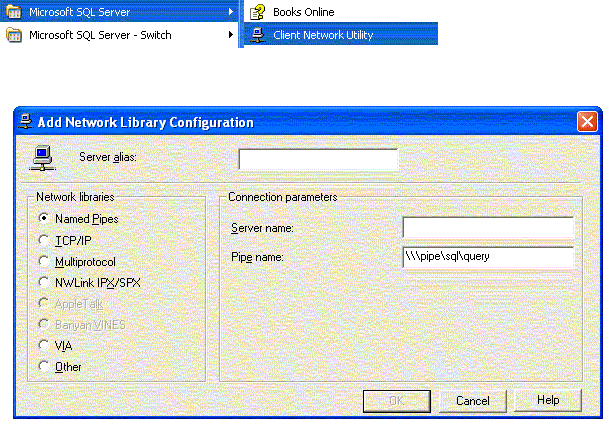The image size is (607, 425).
Task: Focus the Server alias text field
Action: (318, 159)
